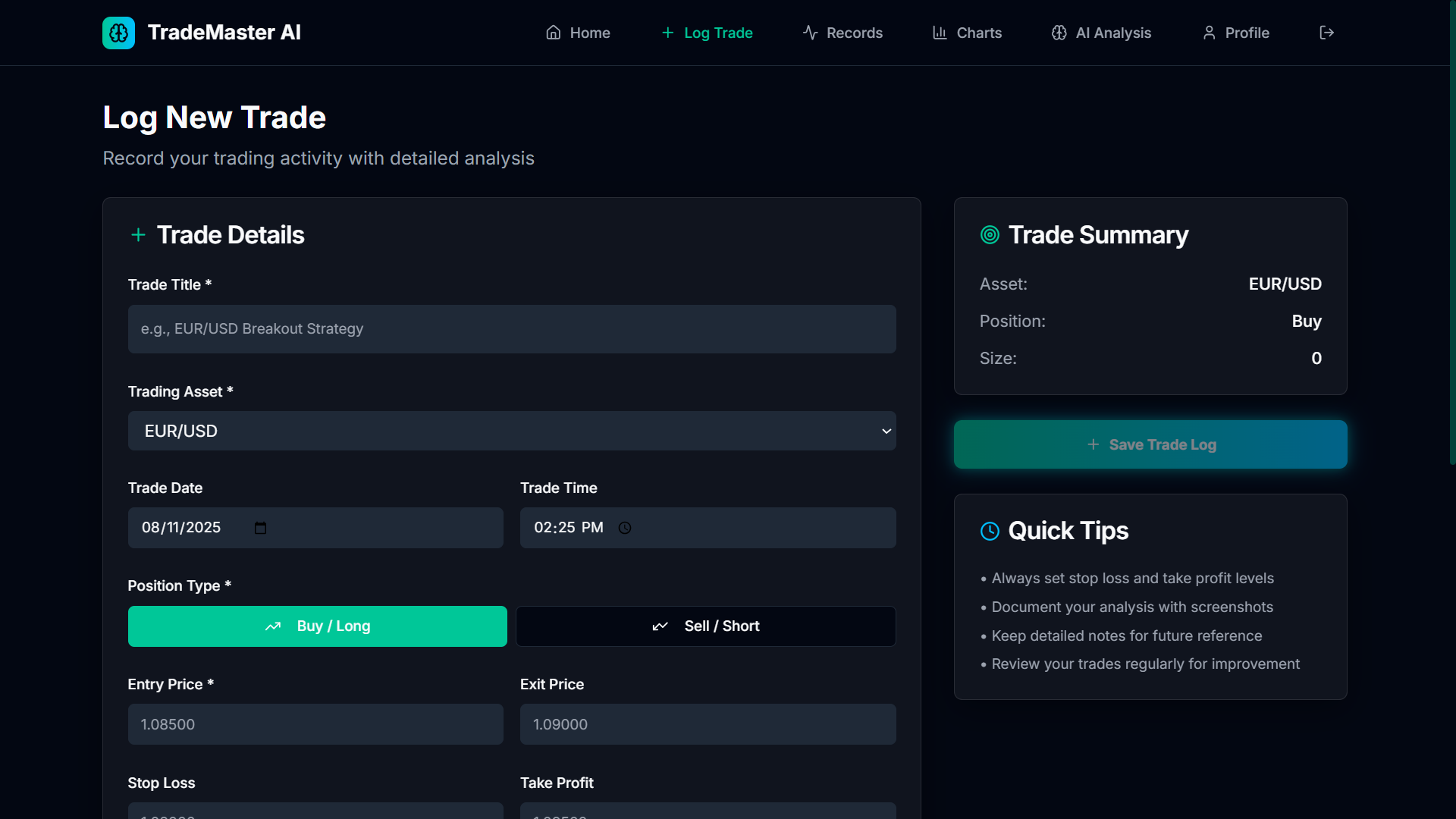Open calendar picker icon in Trade Date
This screenshot has height=819, width=1456.
coord(260,528)
